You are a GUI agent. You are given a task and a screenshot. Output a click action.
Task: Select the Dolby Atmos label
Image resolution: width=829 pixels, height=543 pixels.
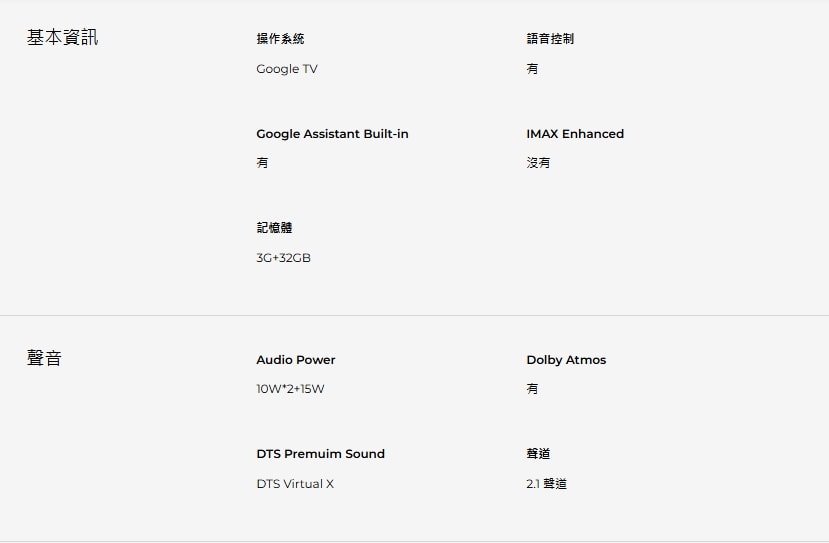(566, 360)
